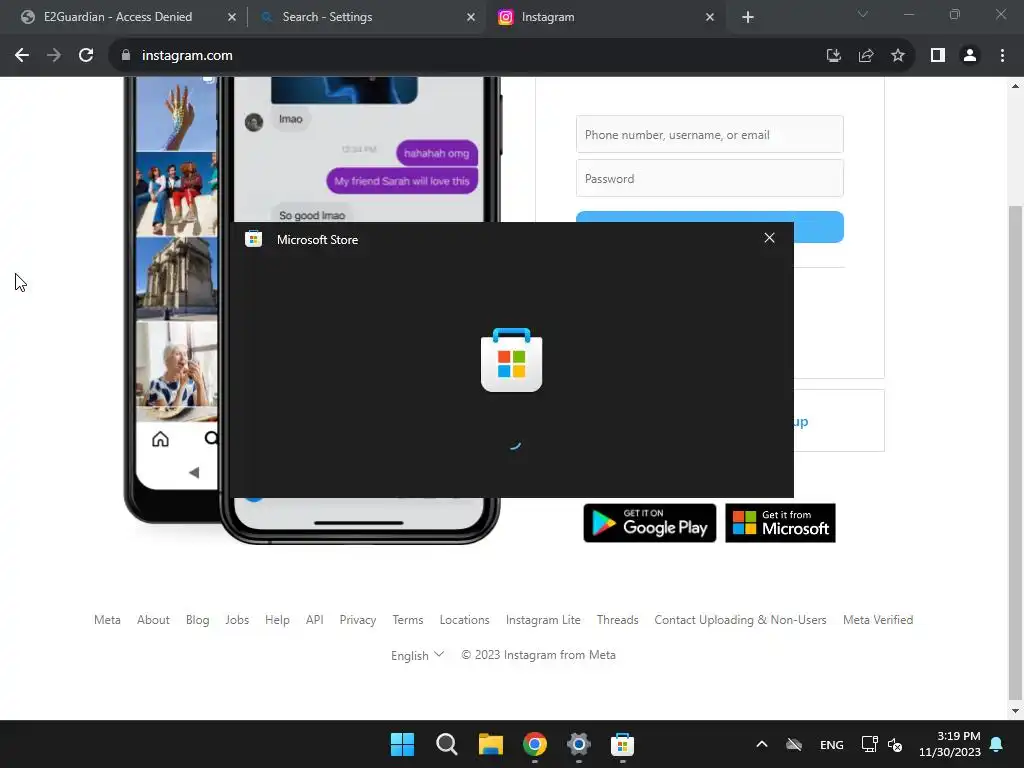Open the tab search chevron
Screen dimensions: 1024x768
coord(863,14)
